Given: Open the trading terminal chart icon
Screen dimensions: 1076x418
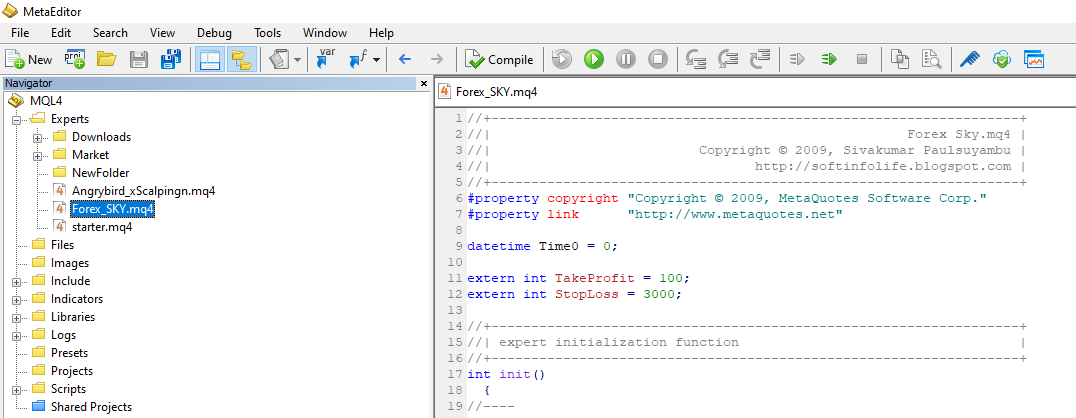Looking at the screenshot, I should (1034, 60).
